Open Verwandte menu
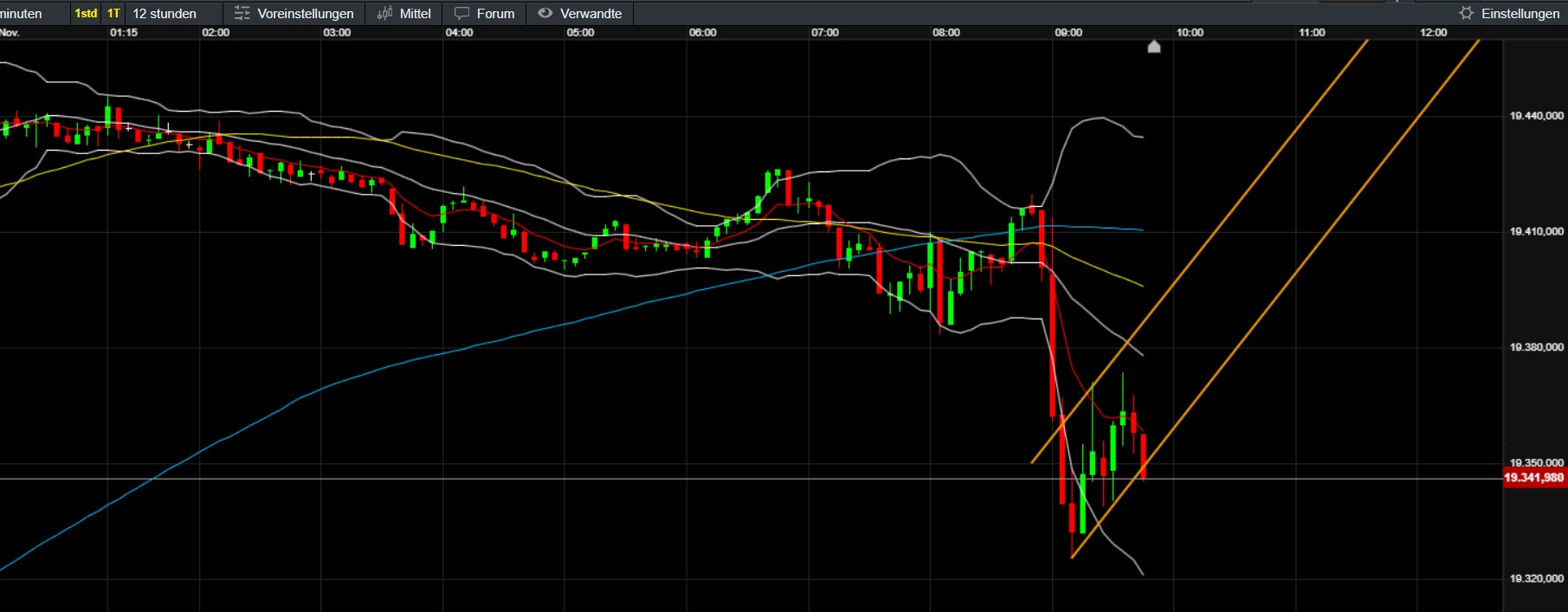This screenshot has height=612, width=1568. click(580, 13)
